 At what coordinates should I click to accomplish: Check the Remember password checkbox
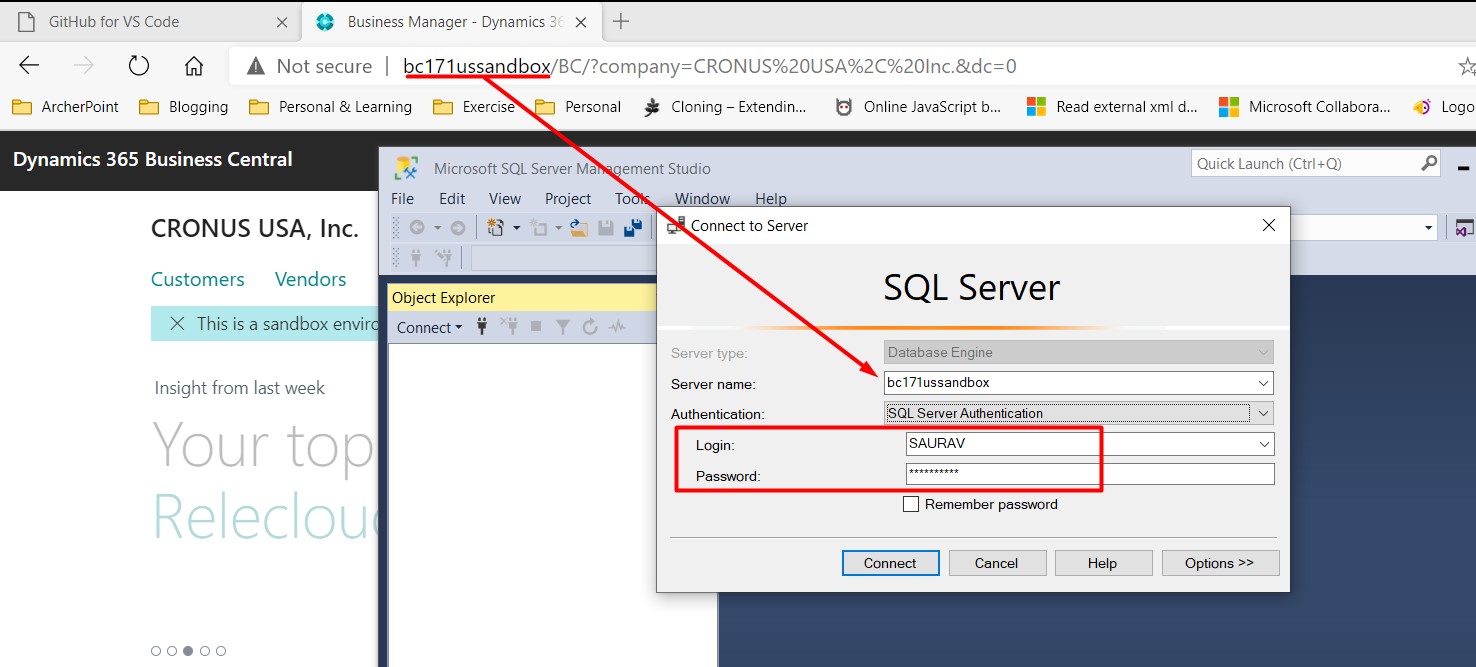click(911, 503)
